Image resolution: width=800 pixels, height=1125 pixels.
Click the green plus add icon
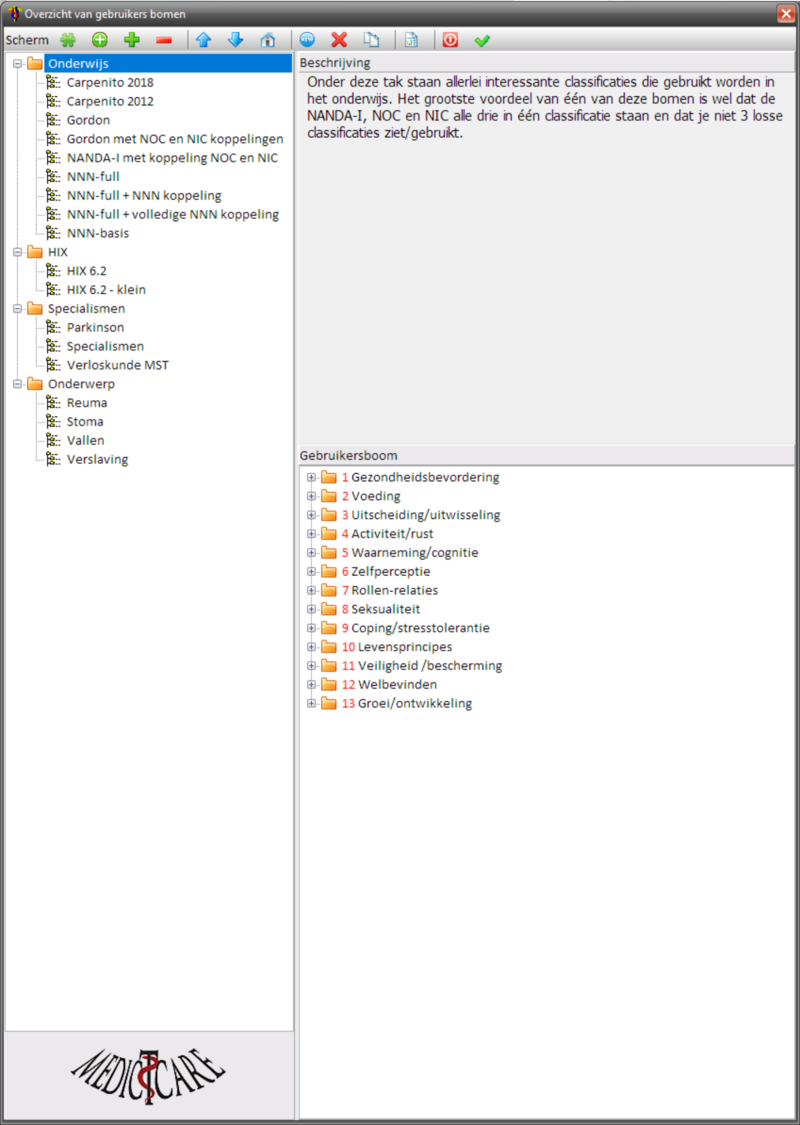[x=131, y=40]
